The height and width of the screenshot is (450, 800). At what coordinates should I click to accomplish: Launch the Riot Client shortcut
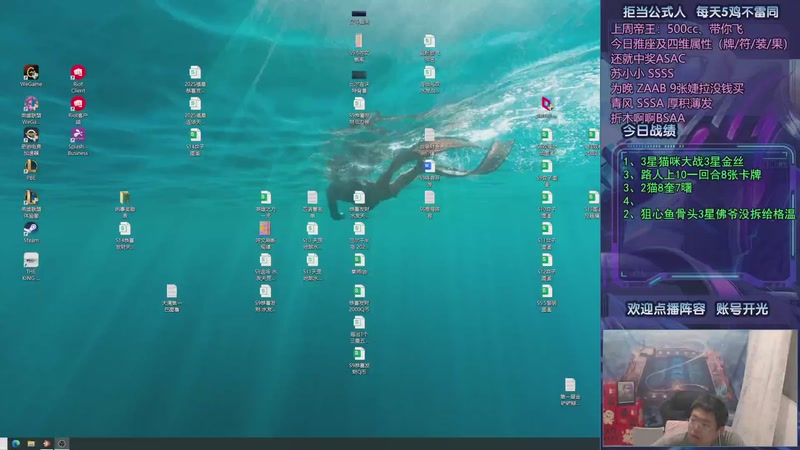[x=78, y=79]
